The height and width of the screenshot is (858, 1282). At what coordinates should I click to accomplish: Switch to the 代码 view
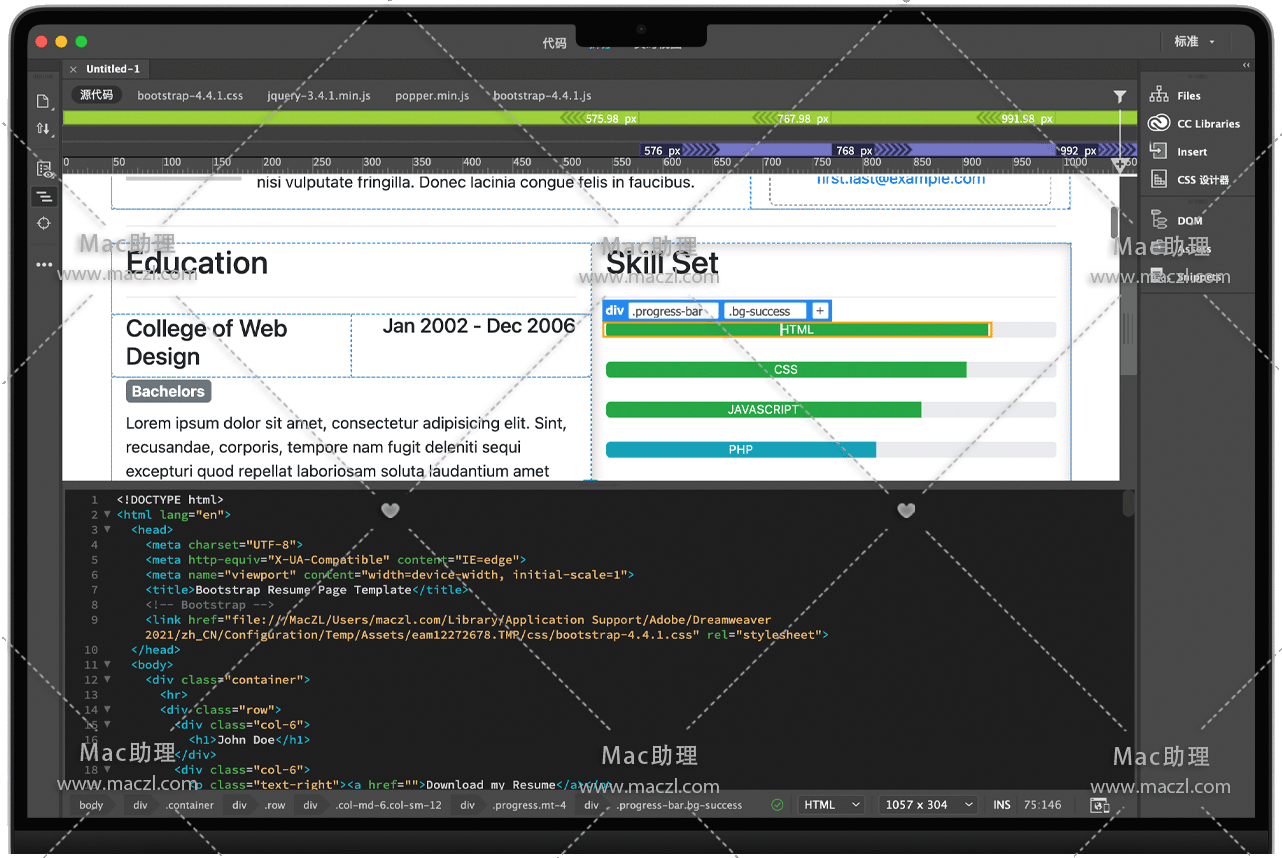(x=554, y=43)
